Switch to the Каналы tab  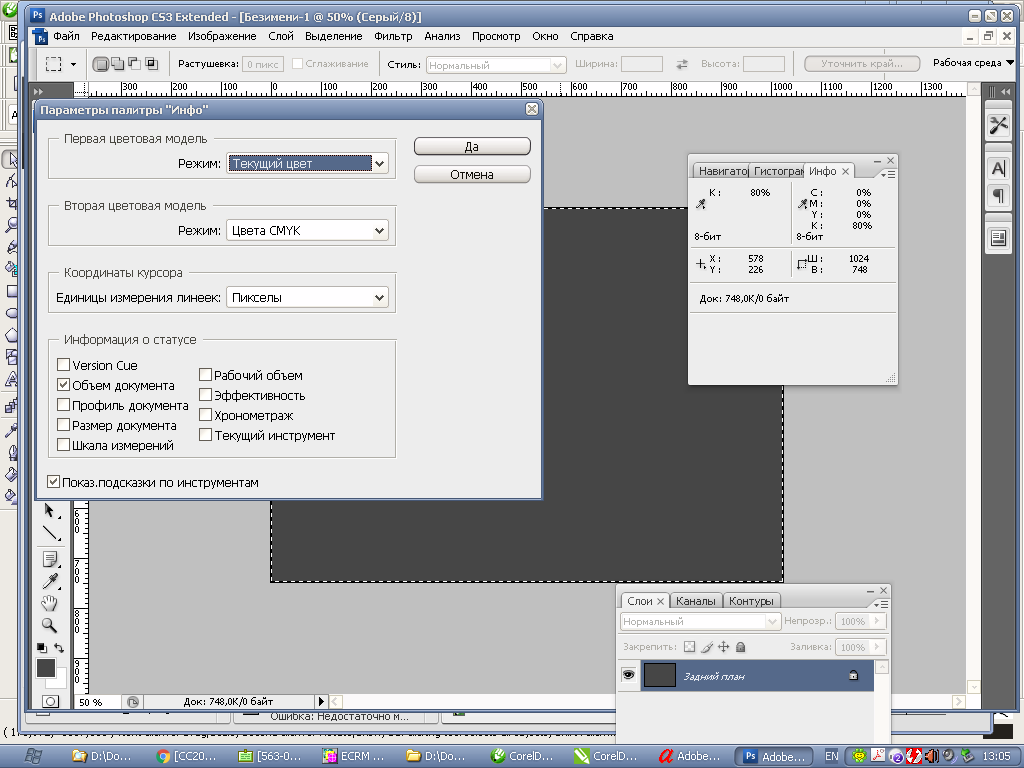click(695, 601)
